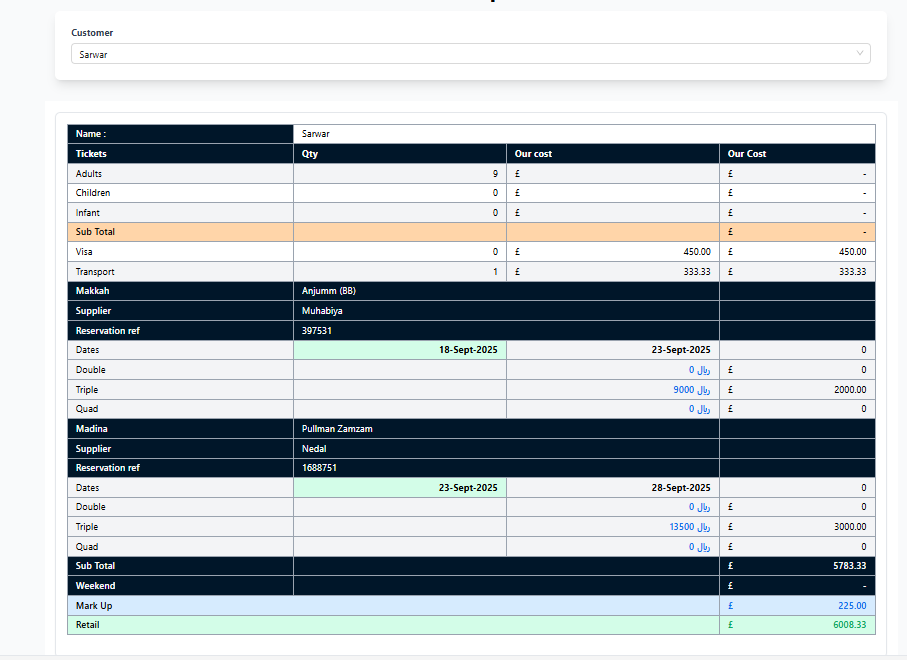
Task: Click the chevron arrow in Customer selector
Action: (x=860, y=54)
